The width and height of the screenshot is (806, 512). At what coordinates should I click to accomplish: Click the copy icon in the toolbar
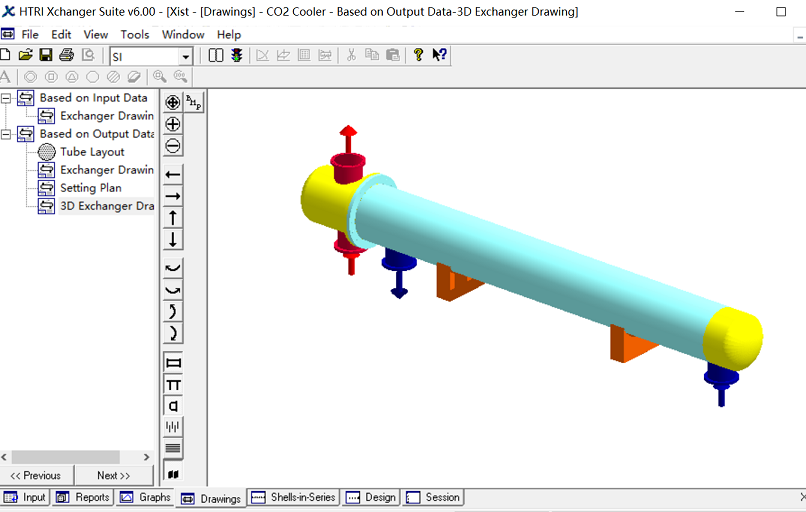click(x=372, y=55)
